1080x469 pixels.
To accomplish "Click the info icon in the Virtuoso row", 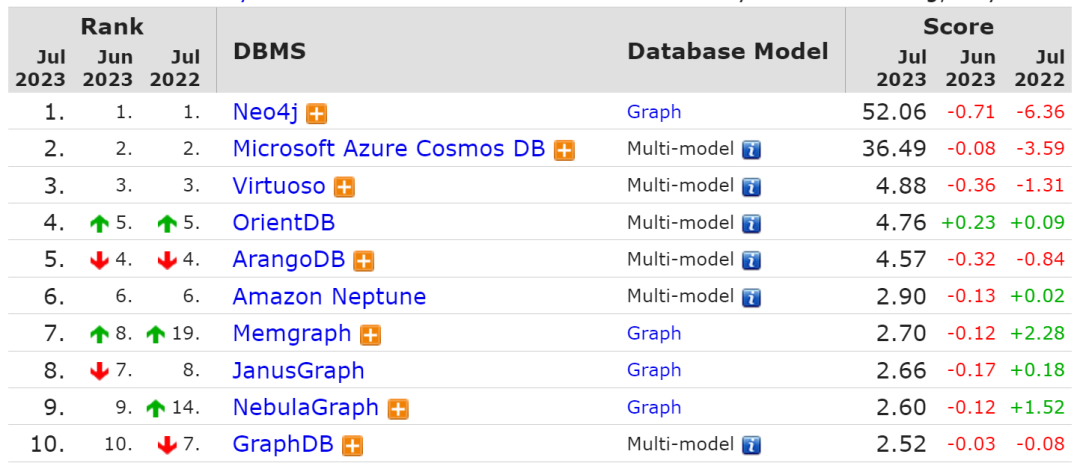I will click(751, 187).
